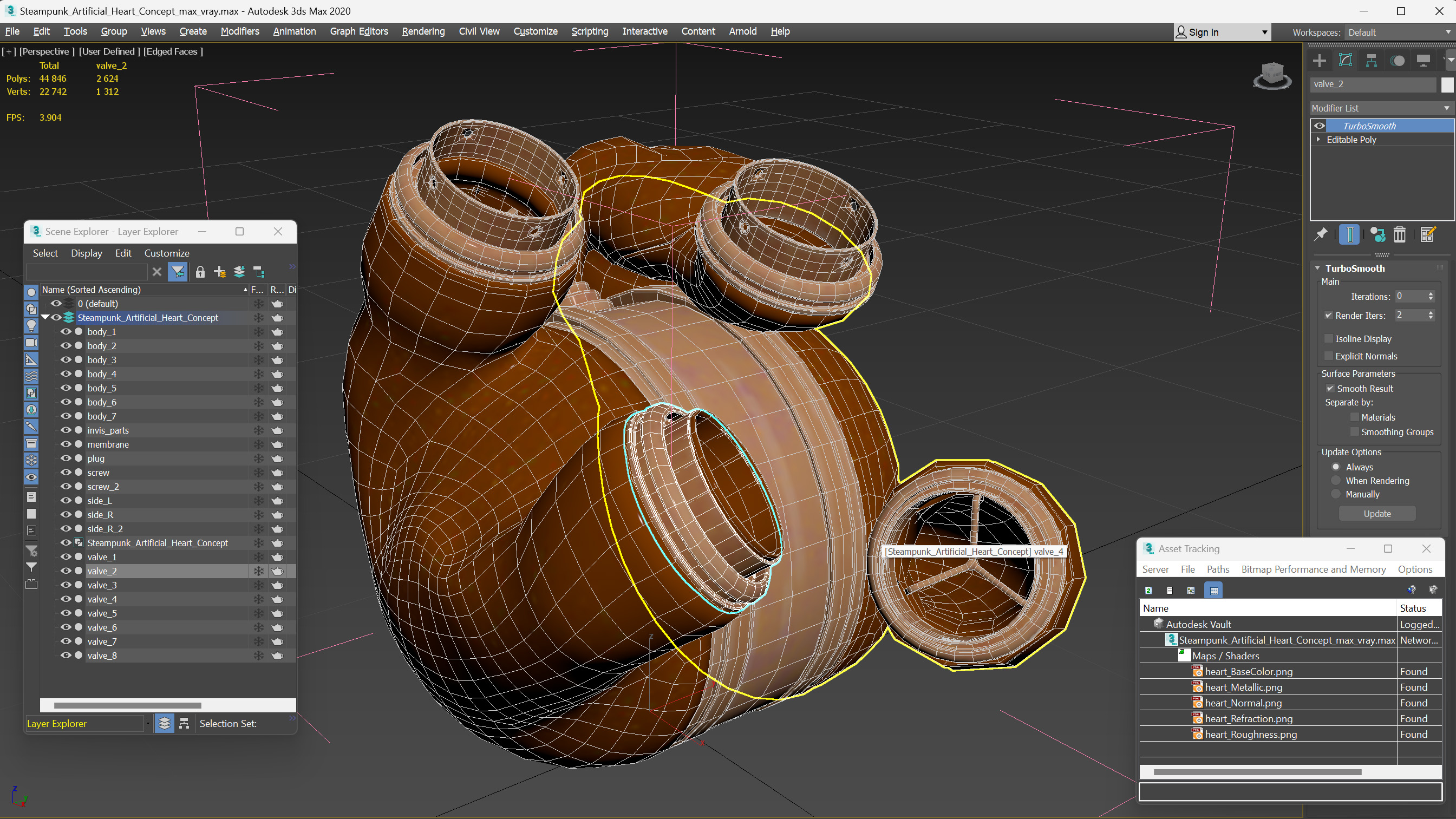
Task: Click the Layer Explorer filter icon
Action: point(178,271)
